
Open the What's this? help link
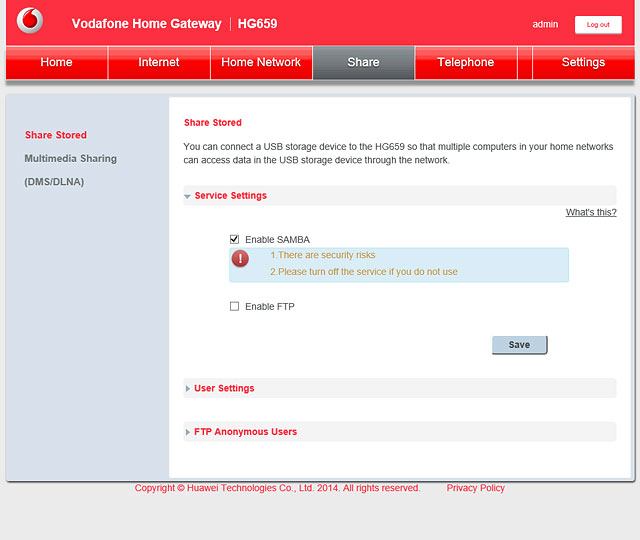click(x=591, y=212)
